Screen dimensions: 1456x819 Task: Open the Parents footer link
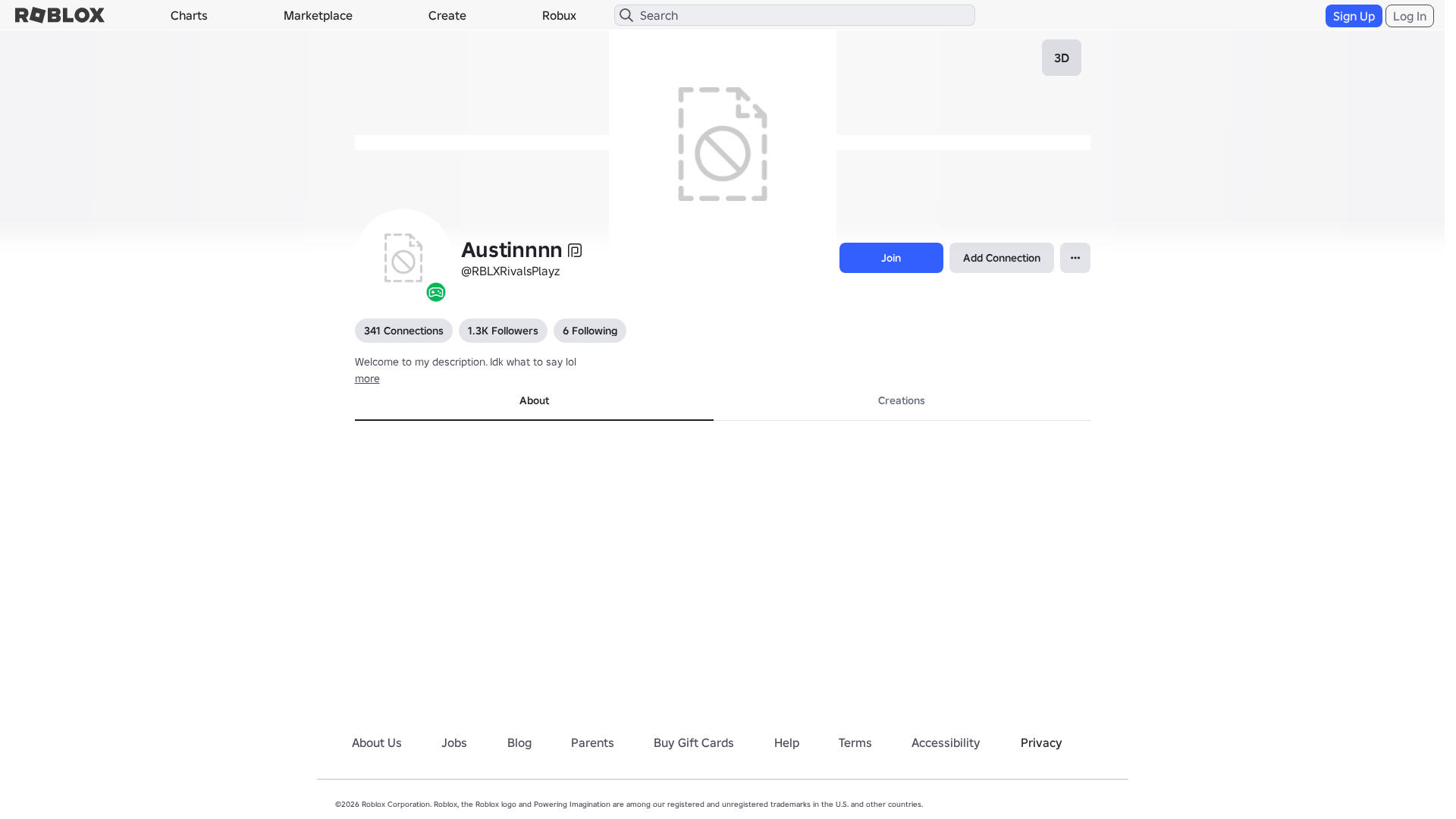592,743
